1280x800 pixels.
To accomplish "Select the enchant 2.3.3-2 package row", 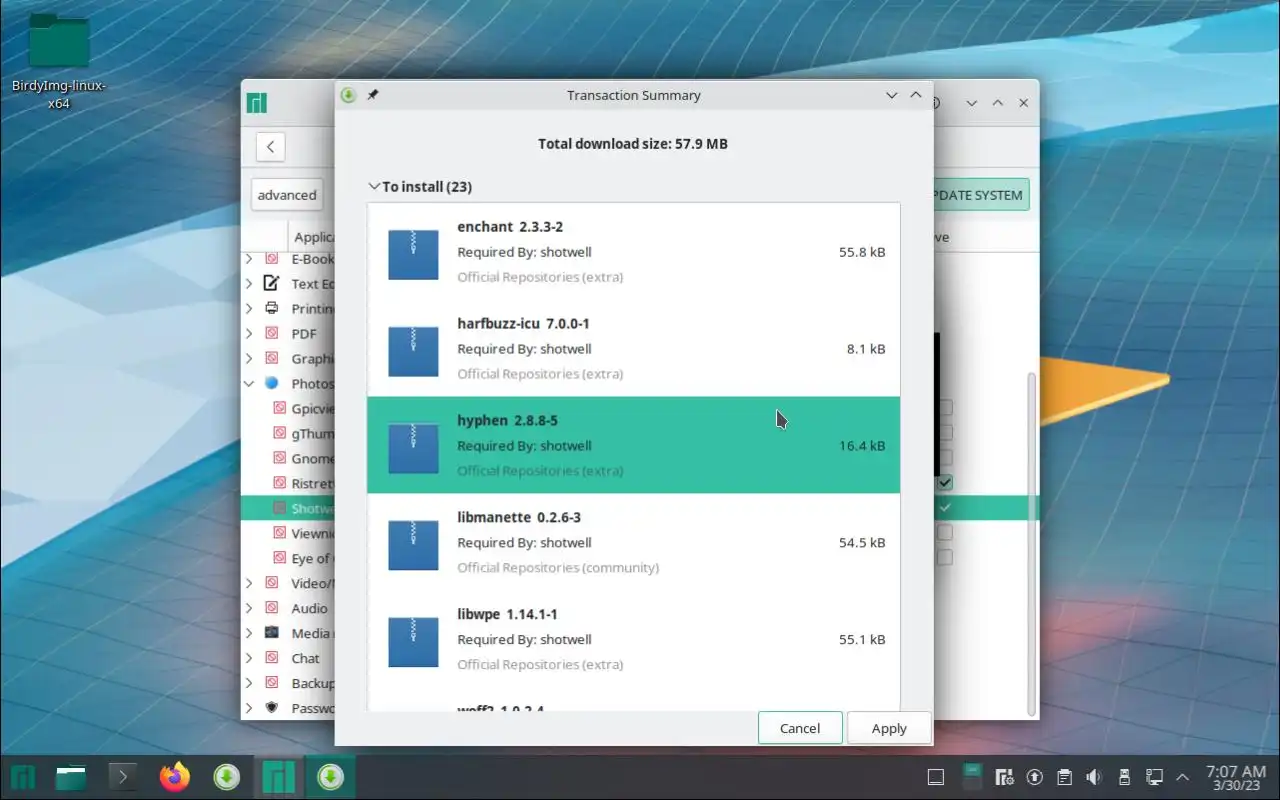I will [633, 252].
